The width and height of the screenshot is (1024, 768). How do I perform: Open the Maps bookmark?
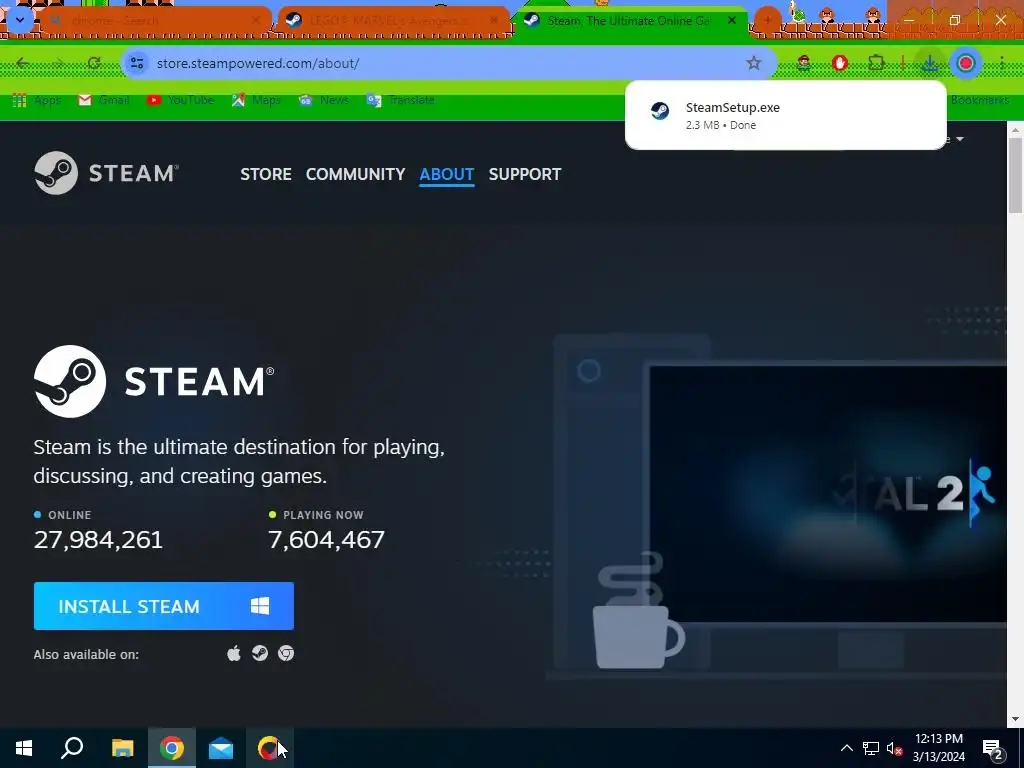pyautogui.click(x=257, y=100)
